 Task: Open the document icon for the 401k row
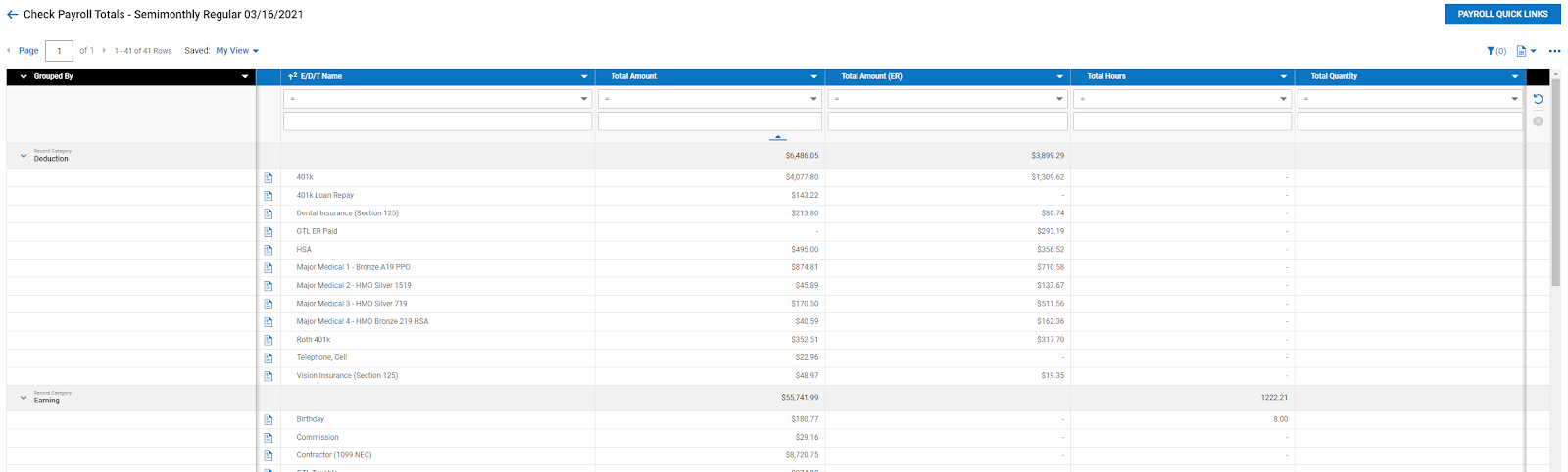point(269,178)
